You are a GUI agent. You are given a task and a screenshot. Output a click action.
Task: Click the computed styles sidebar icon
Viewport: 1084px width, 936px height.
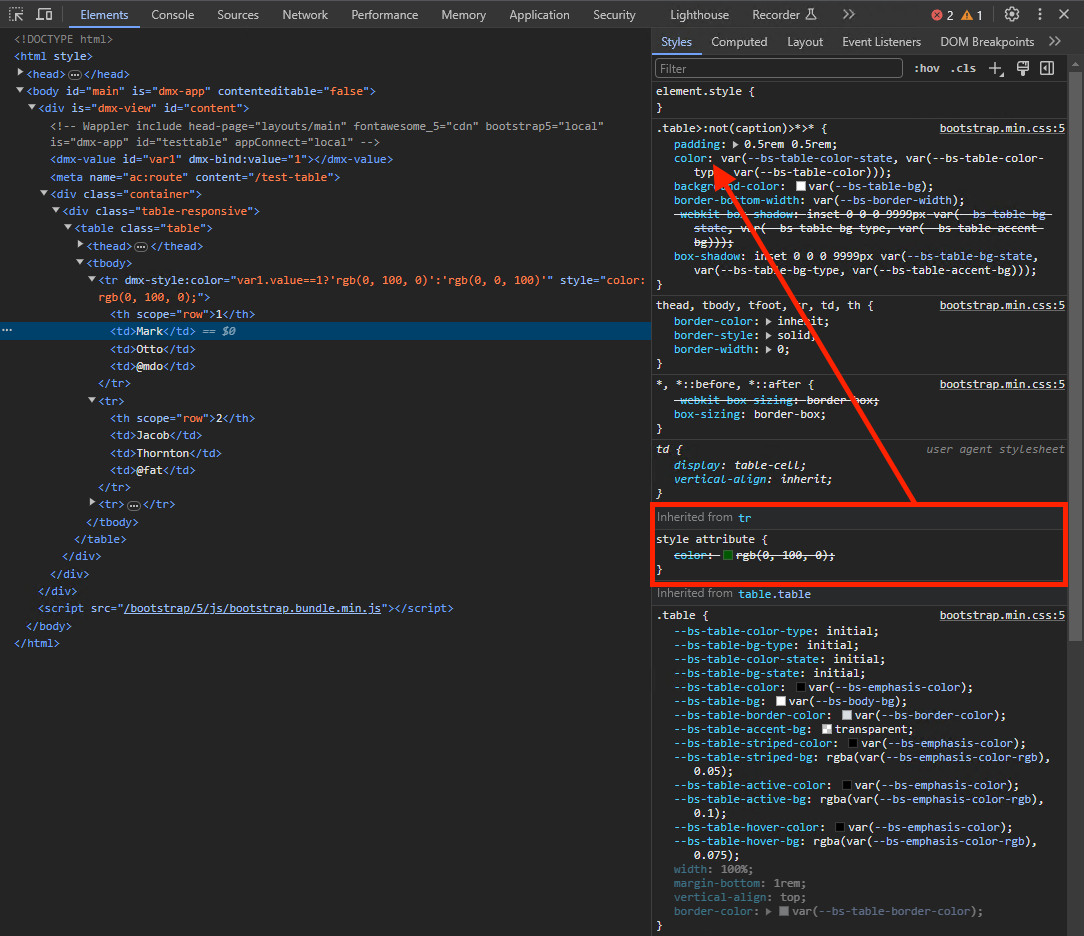[x=1047, y=69]
